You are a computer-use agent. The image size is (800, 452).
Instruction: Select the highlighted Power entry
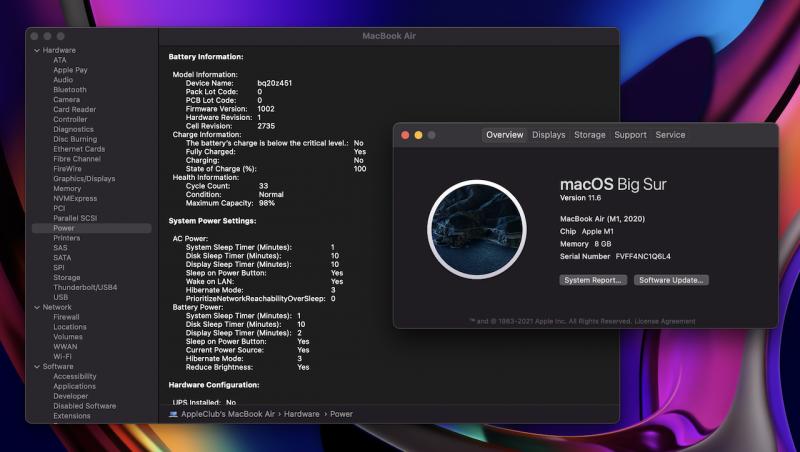(x=92, y=228)
